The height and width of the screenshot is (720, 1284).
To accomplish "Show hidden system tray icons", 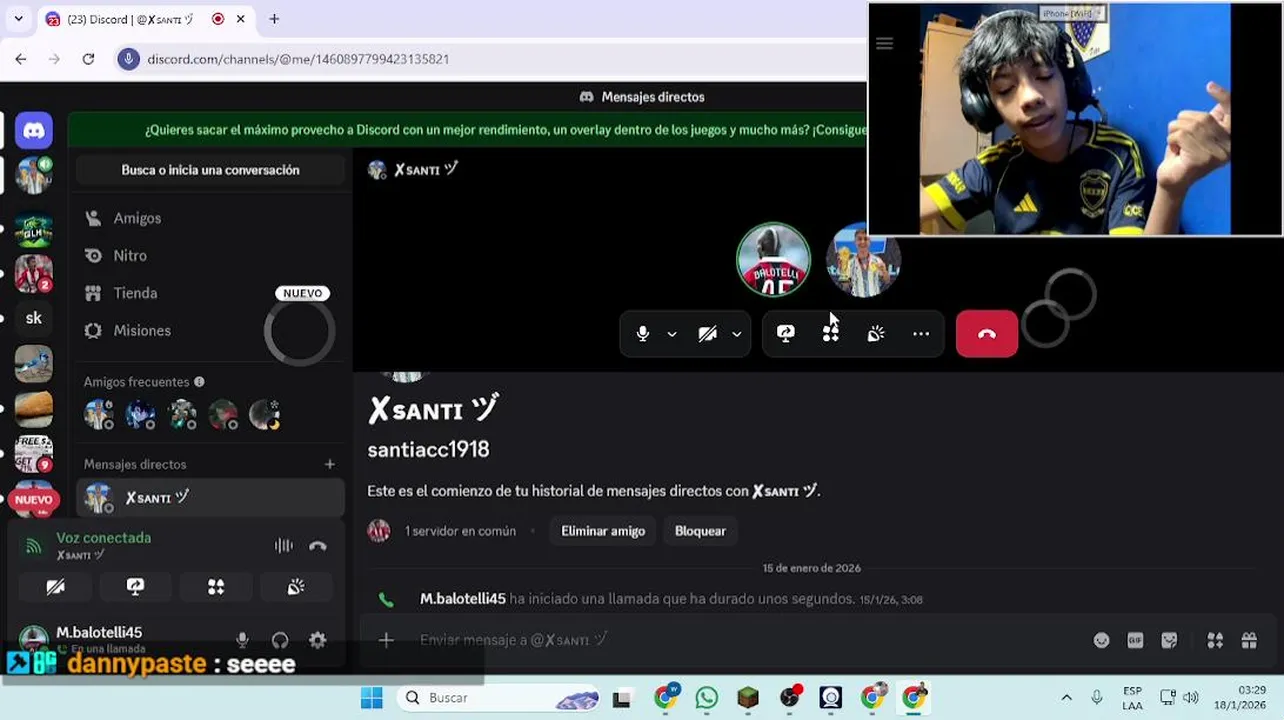I will pyautogui.click(x=1066, y=698).
